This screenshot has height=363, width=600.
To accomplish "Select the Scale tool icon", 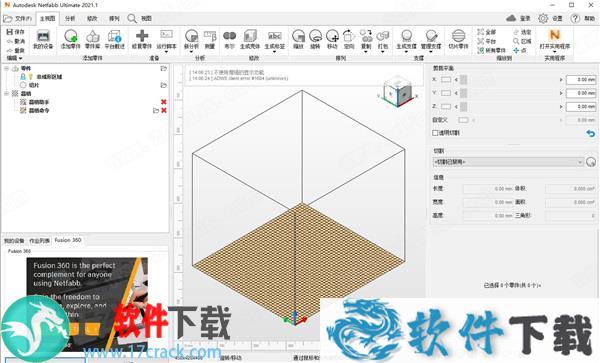I will [x=298, y=36].
